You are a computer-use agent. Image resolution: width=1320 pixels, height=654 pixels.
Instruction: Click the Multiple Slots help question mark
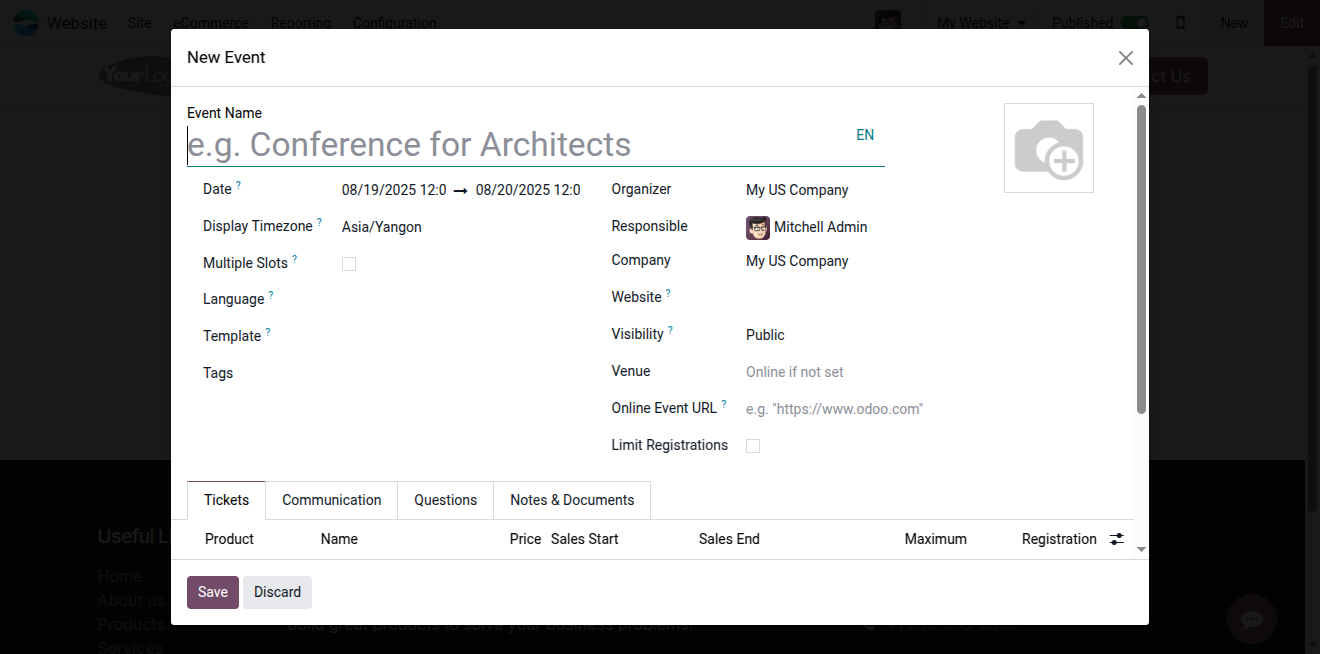(294, 259)
